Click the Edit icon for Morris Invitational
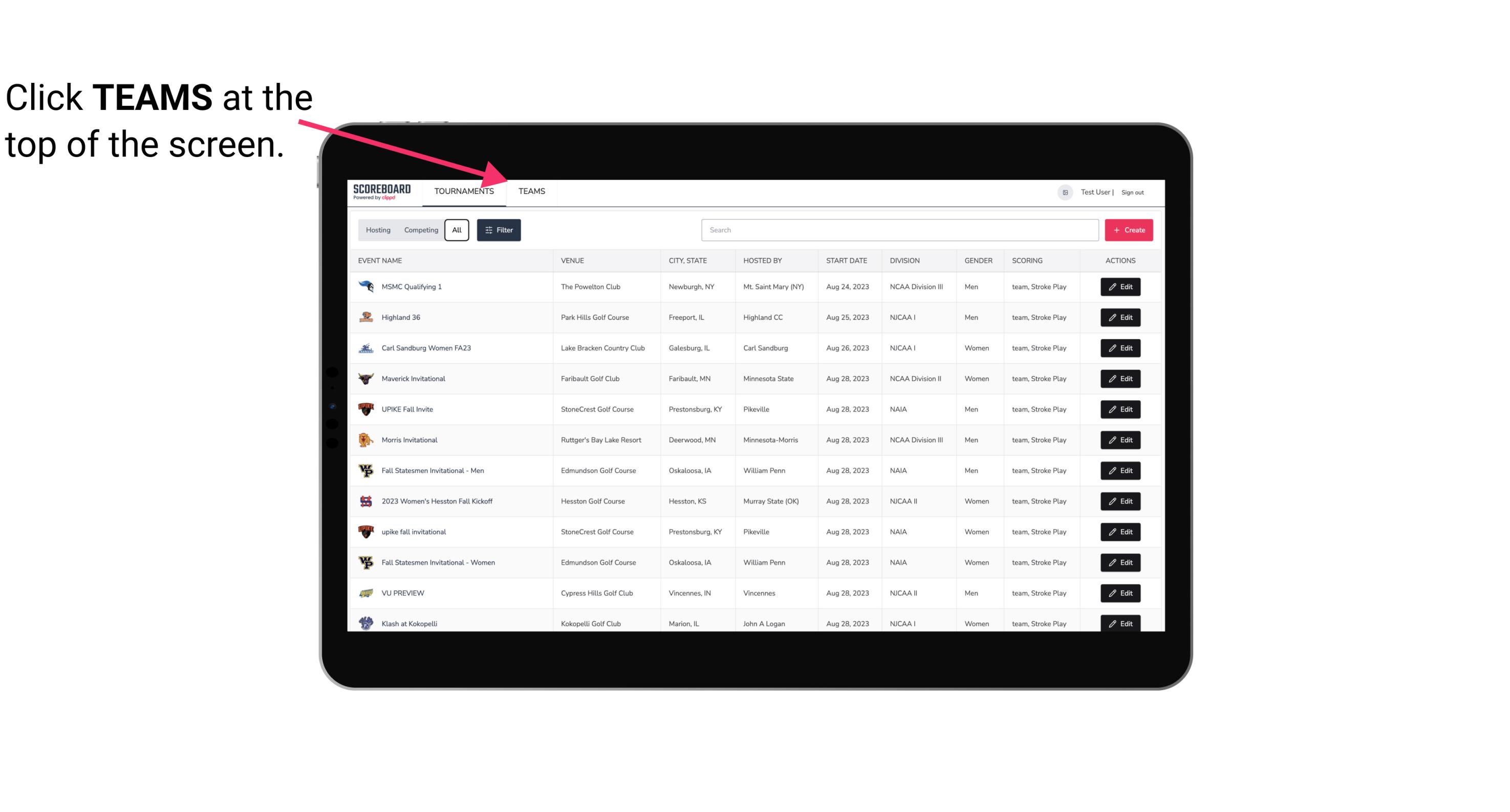This screenshot has height=812, width=1510. tap(1119, 440)
